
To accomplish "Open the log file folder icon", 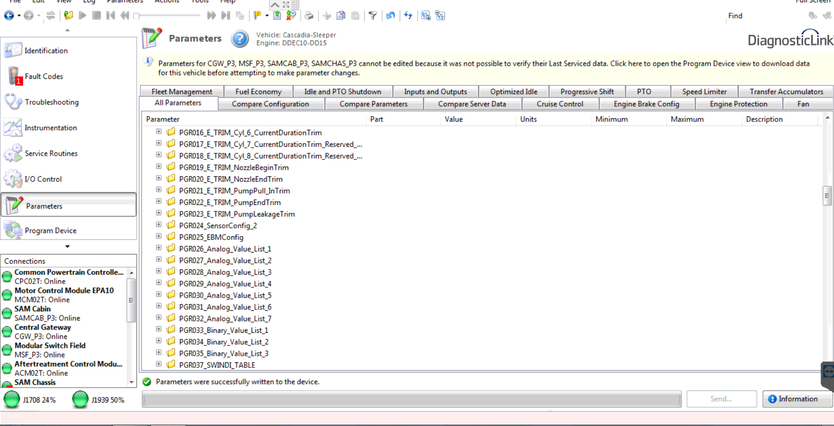I will pyautogui.click(x=68, y=16).
